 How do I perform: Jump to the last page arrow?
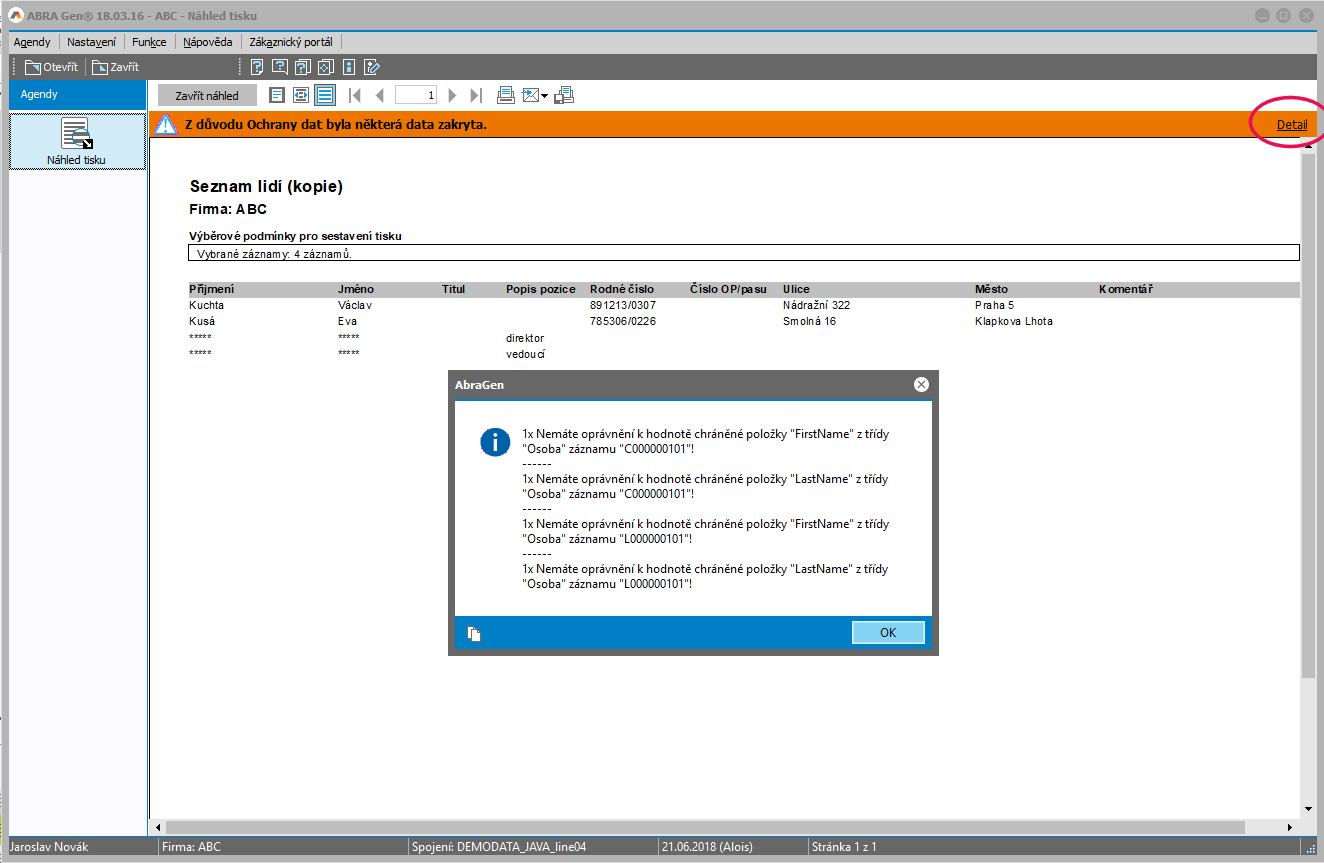pyautogui.click(x=476, y=95)
